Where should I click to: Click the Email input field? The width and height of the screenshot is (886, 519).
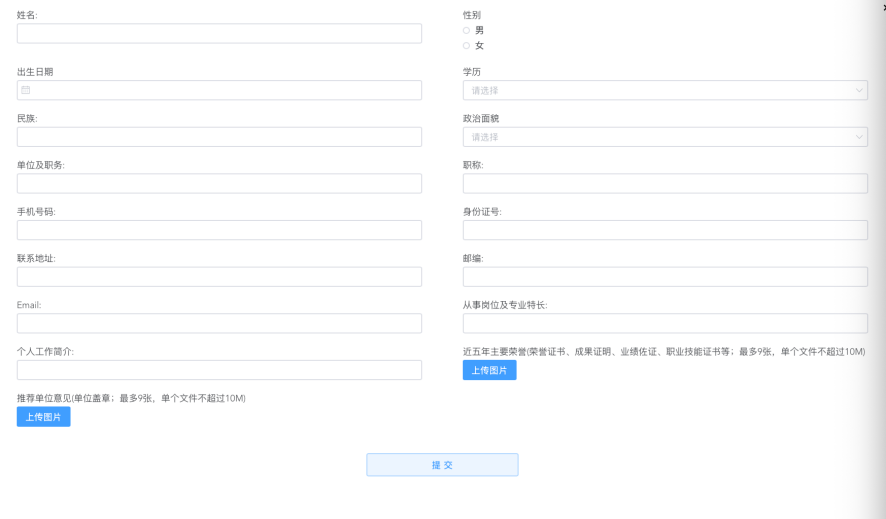[219, 323]
